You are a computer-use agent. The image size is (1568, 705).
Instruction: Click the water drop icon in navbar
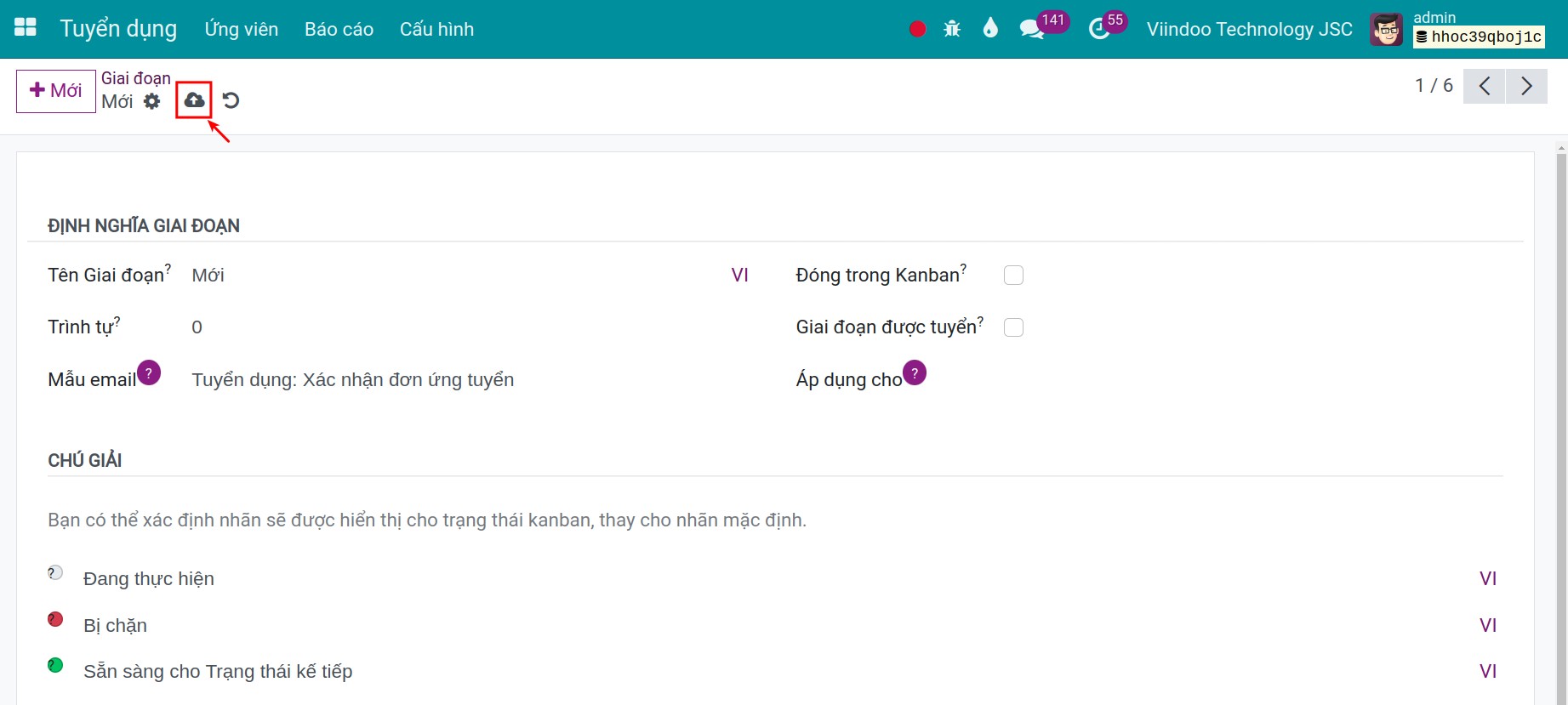989,29
